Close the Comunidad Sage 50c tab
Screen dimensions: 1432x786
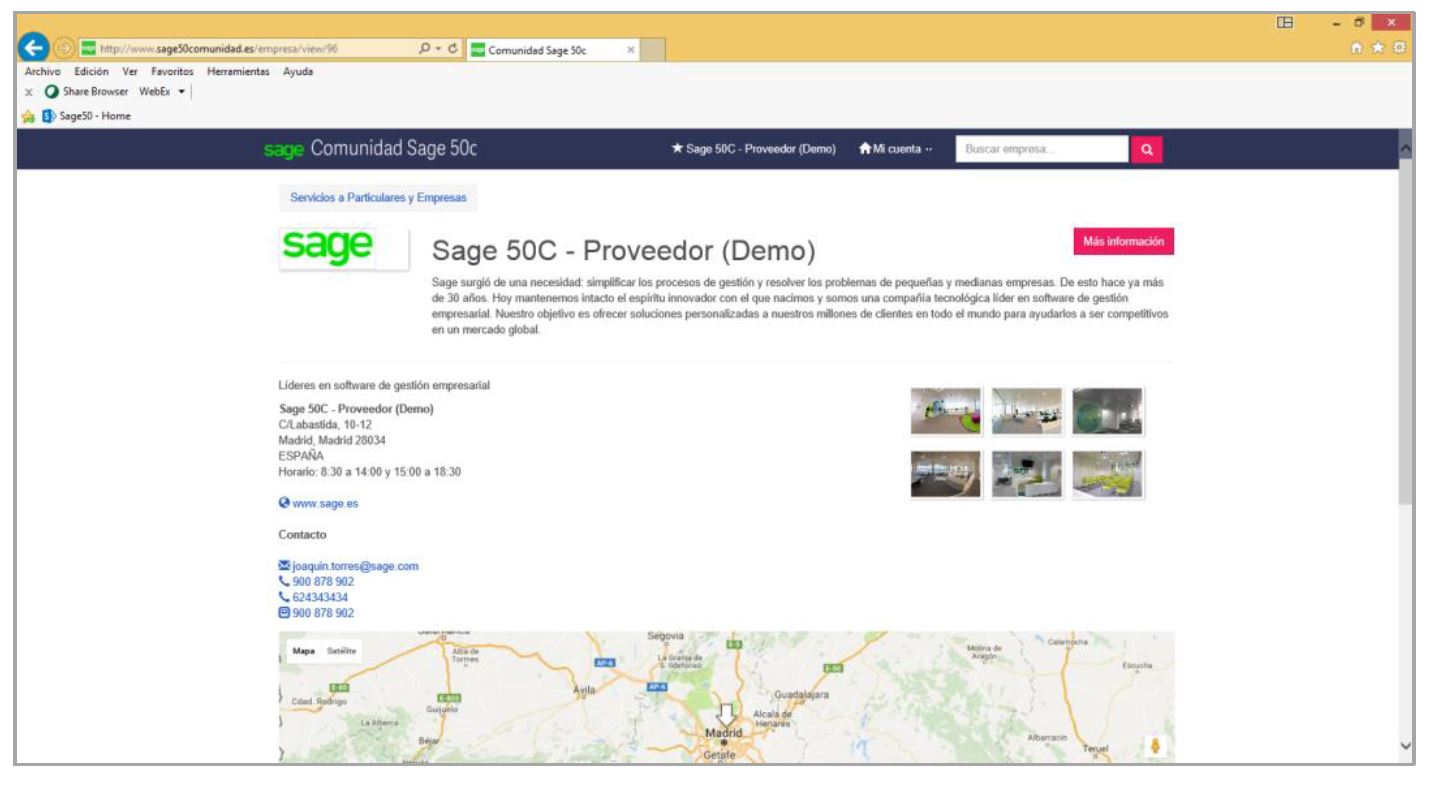631,50
